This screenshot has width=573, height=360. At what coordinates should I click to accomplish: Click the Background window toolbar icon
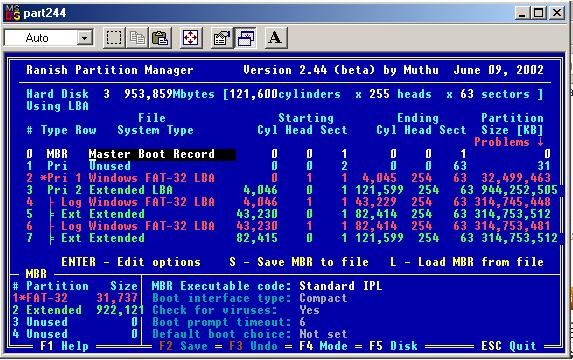(245, 38)
